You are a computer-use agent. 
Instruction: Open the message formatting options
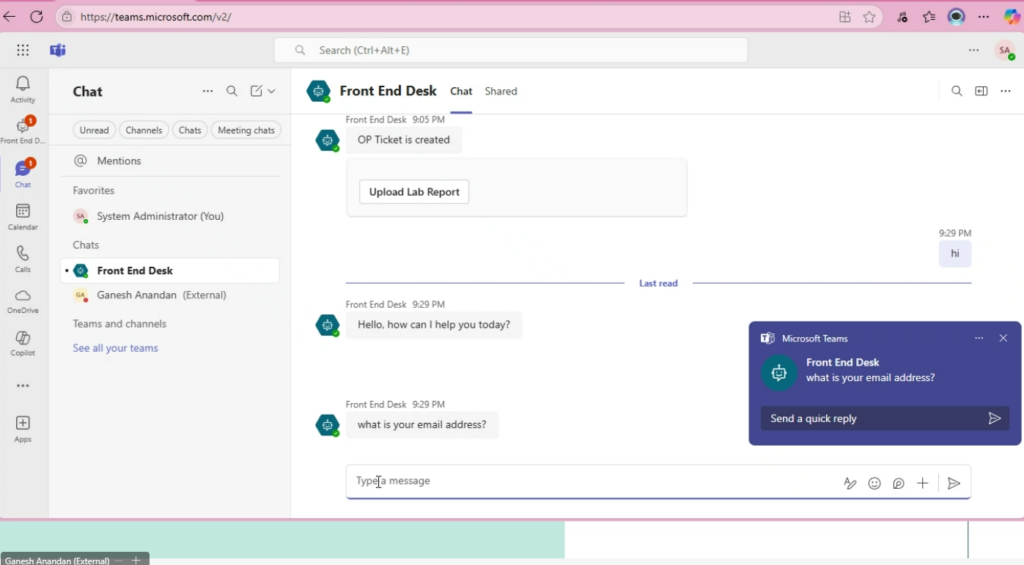(850, 483)
